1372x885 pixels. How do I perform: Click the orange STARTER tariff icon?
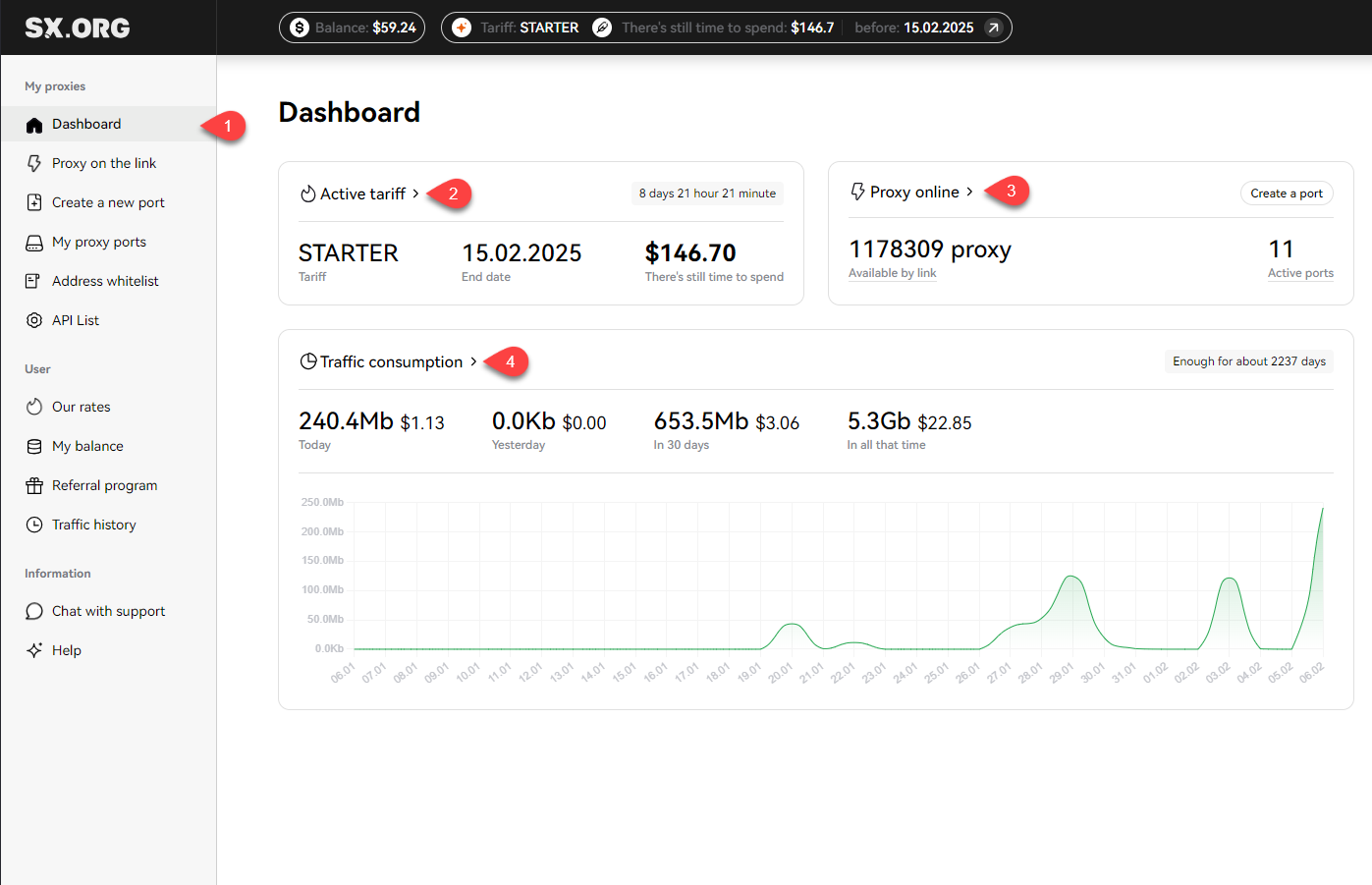click(x=460, y=28)
